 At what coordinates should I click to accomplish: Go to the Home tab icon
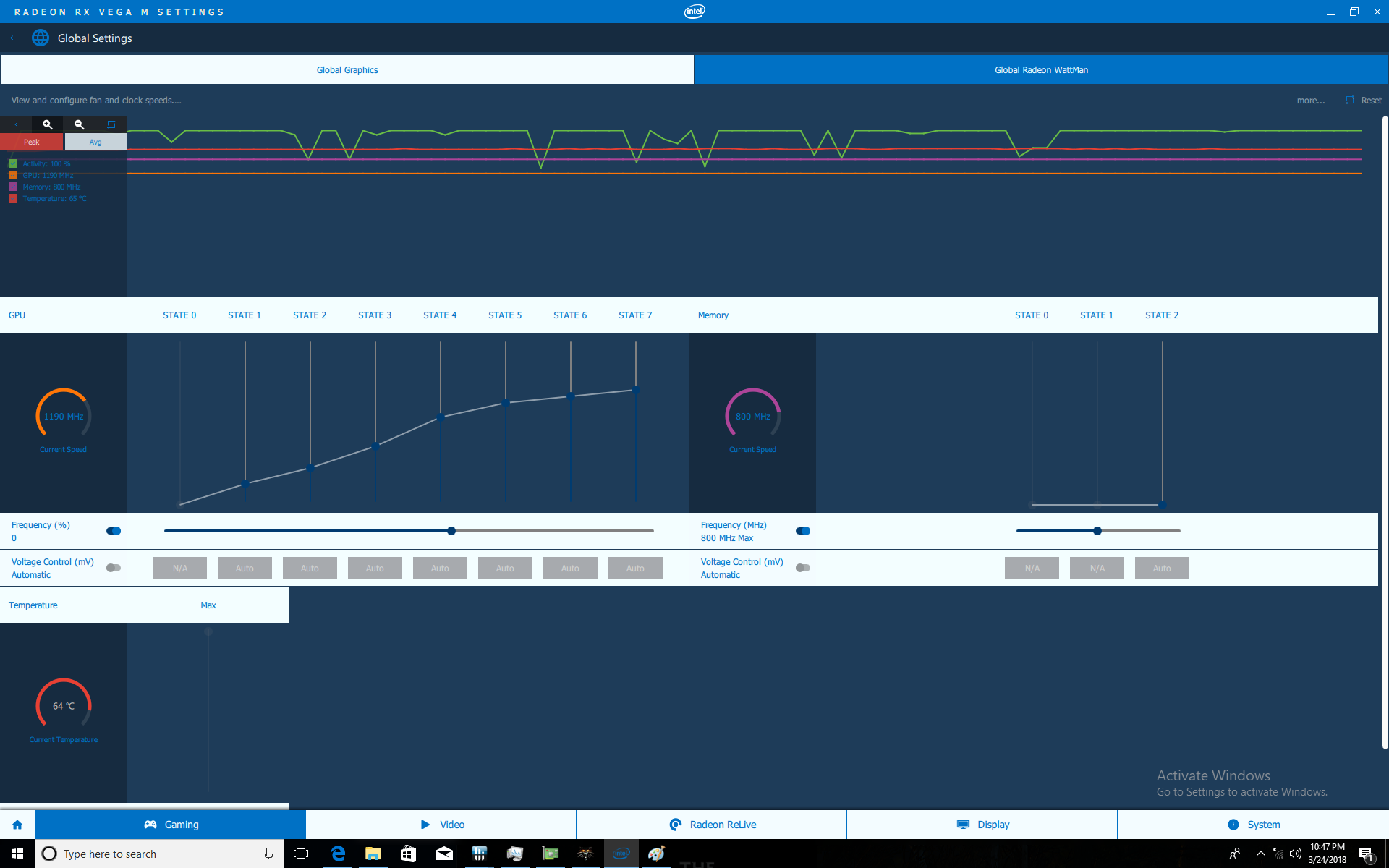[x=17, y=825]
